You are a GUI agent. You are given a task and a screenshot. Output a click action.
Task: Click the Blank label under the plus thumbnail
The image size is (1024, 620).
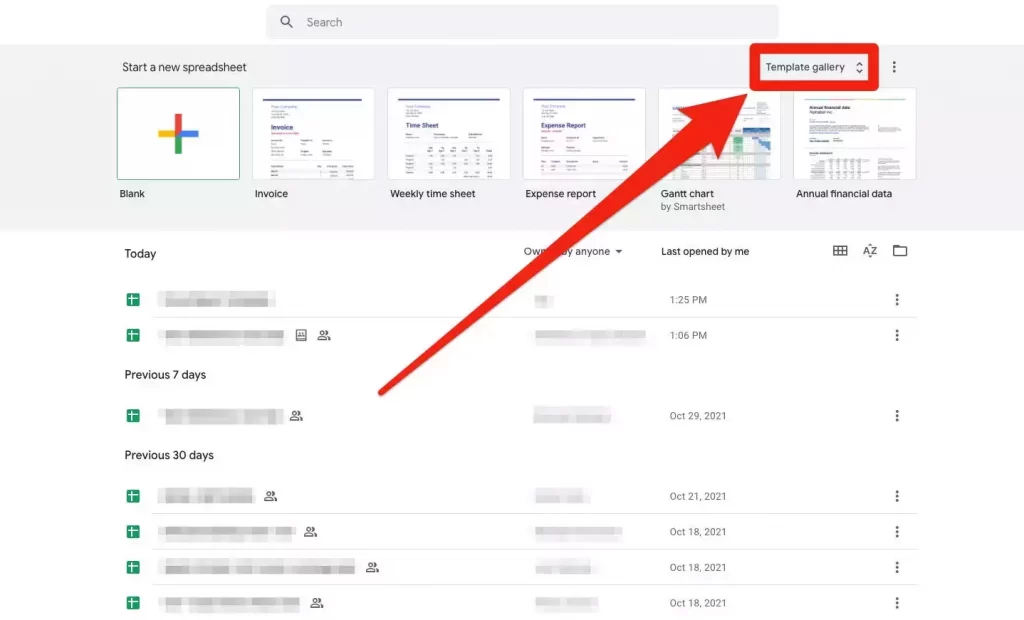click(132, 194)
